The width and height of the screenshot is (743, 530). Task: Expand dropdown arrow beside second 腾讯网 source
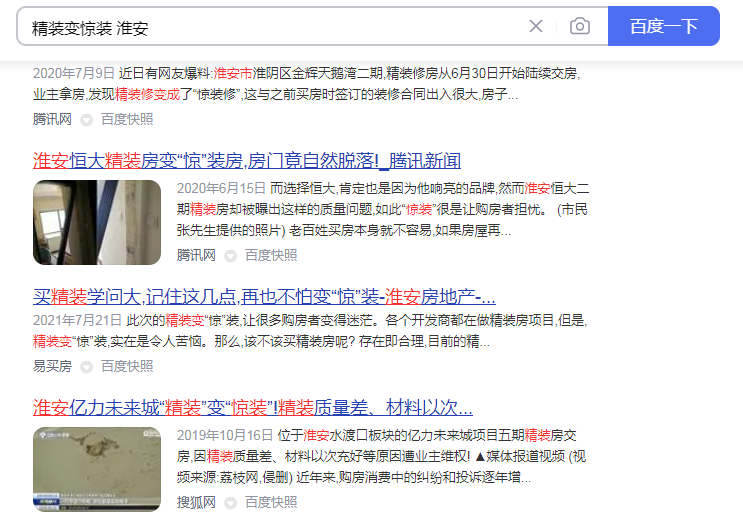pyautogui.click(x=230, y=256)
